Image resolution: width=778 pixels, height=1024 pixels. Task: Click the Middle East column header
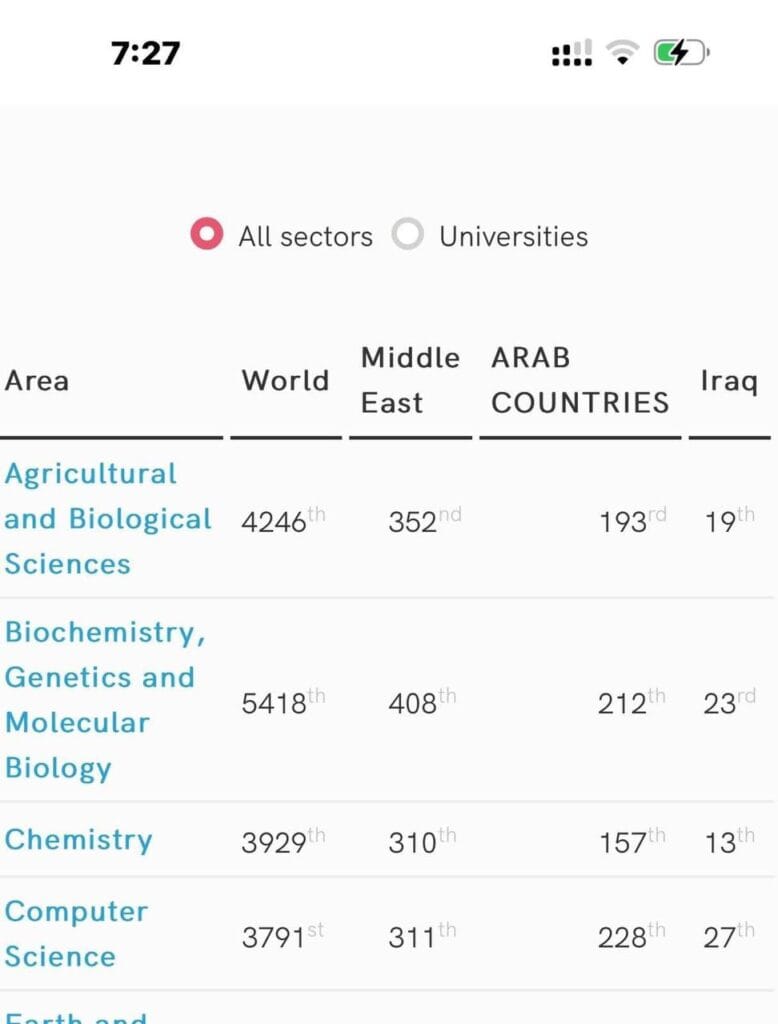tap(410, 381)
